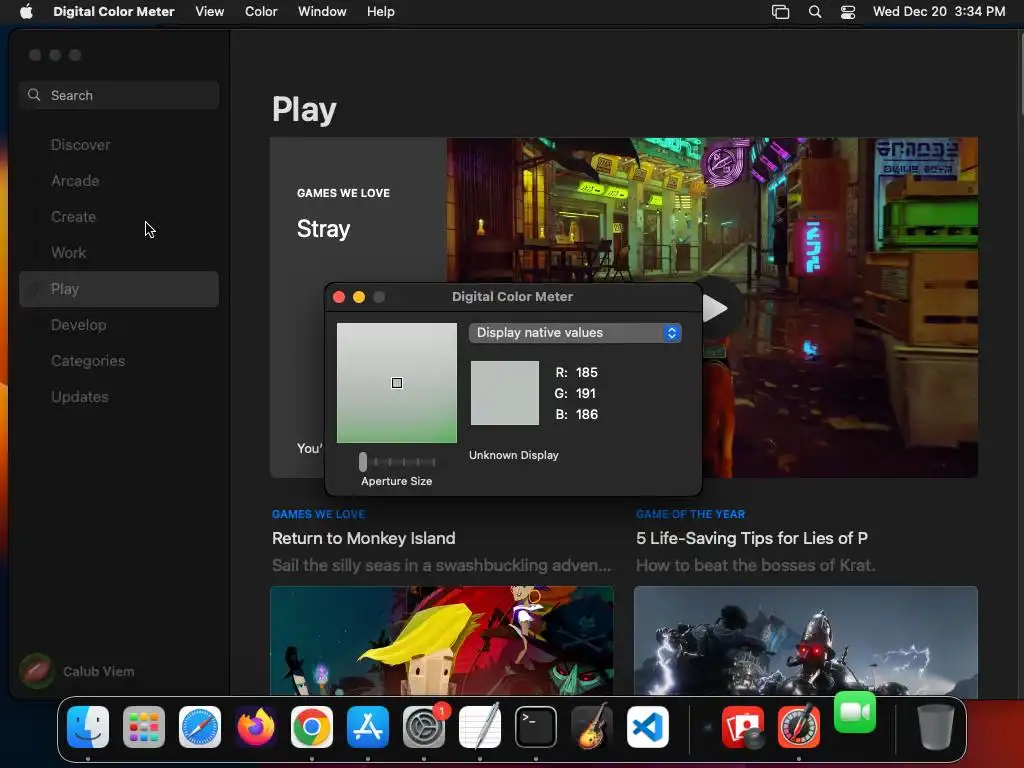1024x768 pixels.
Task: Click the date and time in menu bar
Action: click(x=939, y=11)
